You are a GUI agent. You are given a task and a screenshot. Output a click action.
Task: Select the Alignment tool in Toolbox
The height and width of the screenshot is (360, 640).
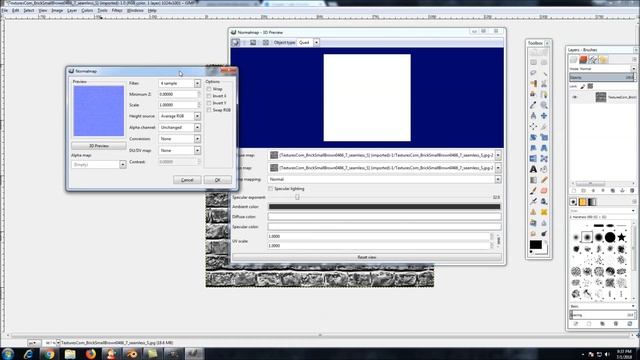pos(533,127)
